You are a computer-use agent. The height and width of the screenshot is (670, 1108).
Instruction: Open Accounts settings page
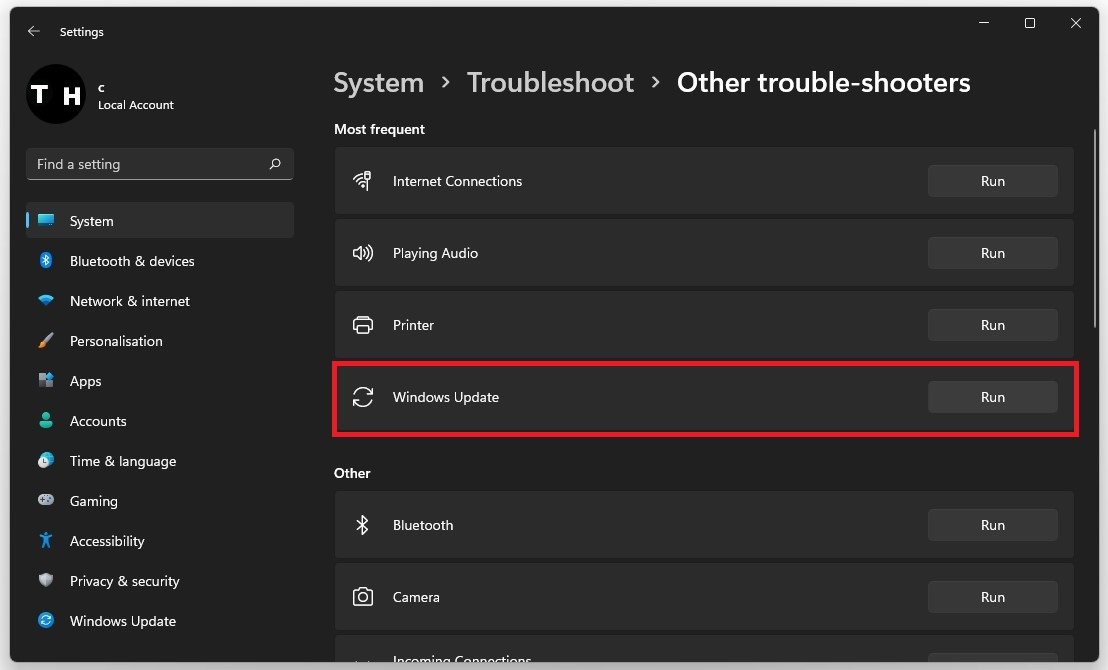pyautogui.click(x=160, y=421)
